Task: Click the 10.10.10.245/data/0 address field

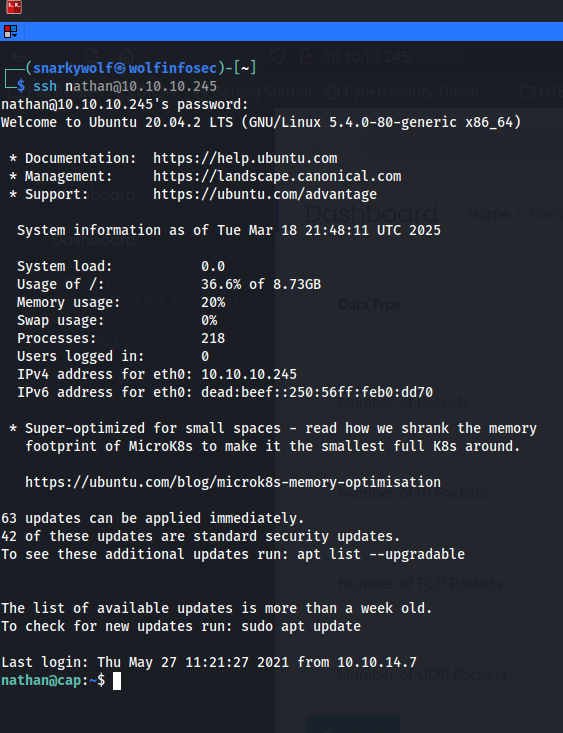Action: click(391, 57)
